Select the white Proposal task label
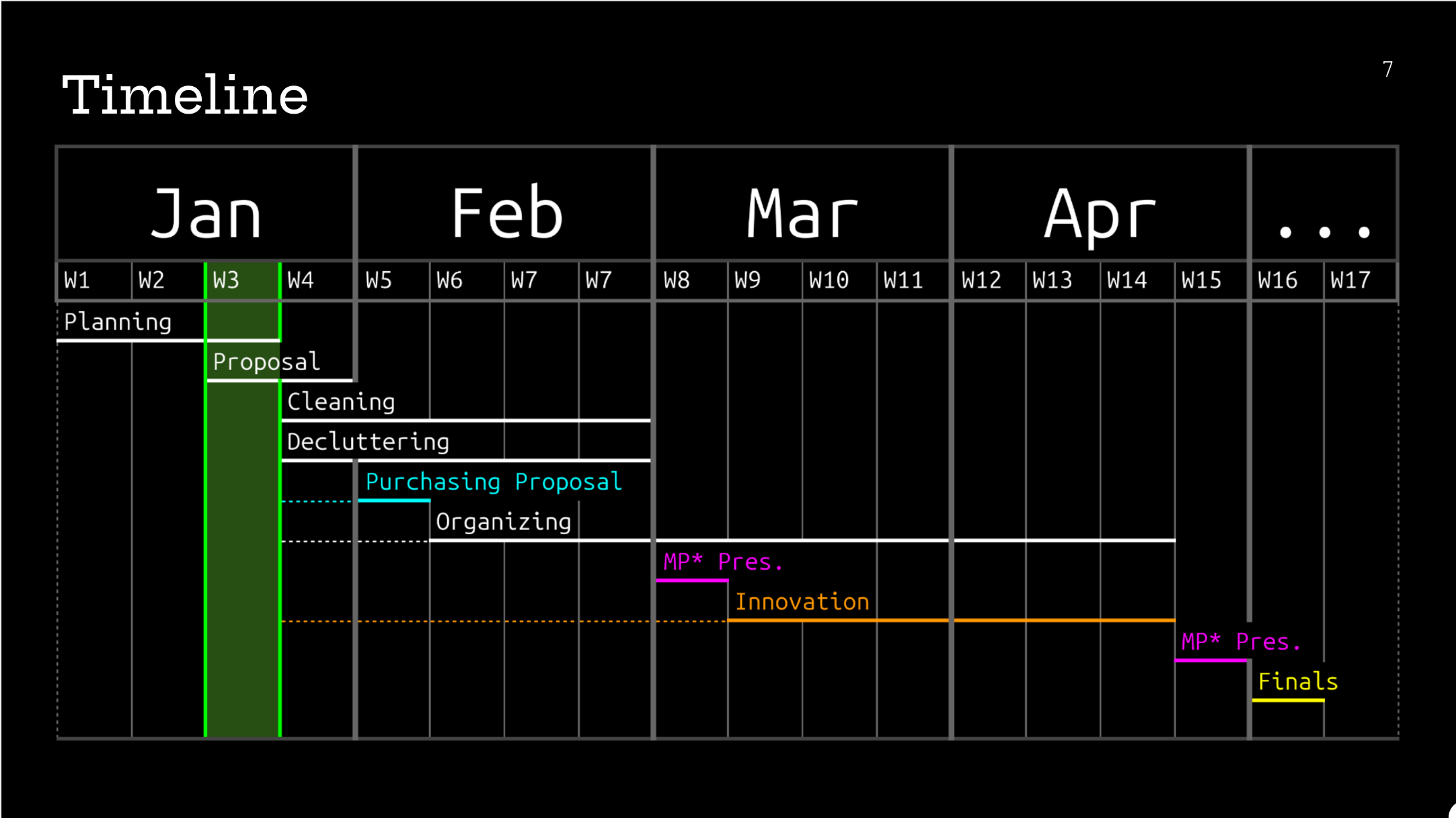This screenshot has height=818, width=1456. coord(266,362)
